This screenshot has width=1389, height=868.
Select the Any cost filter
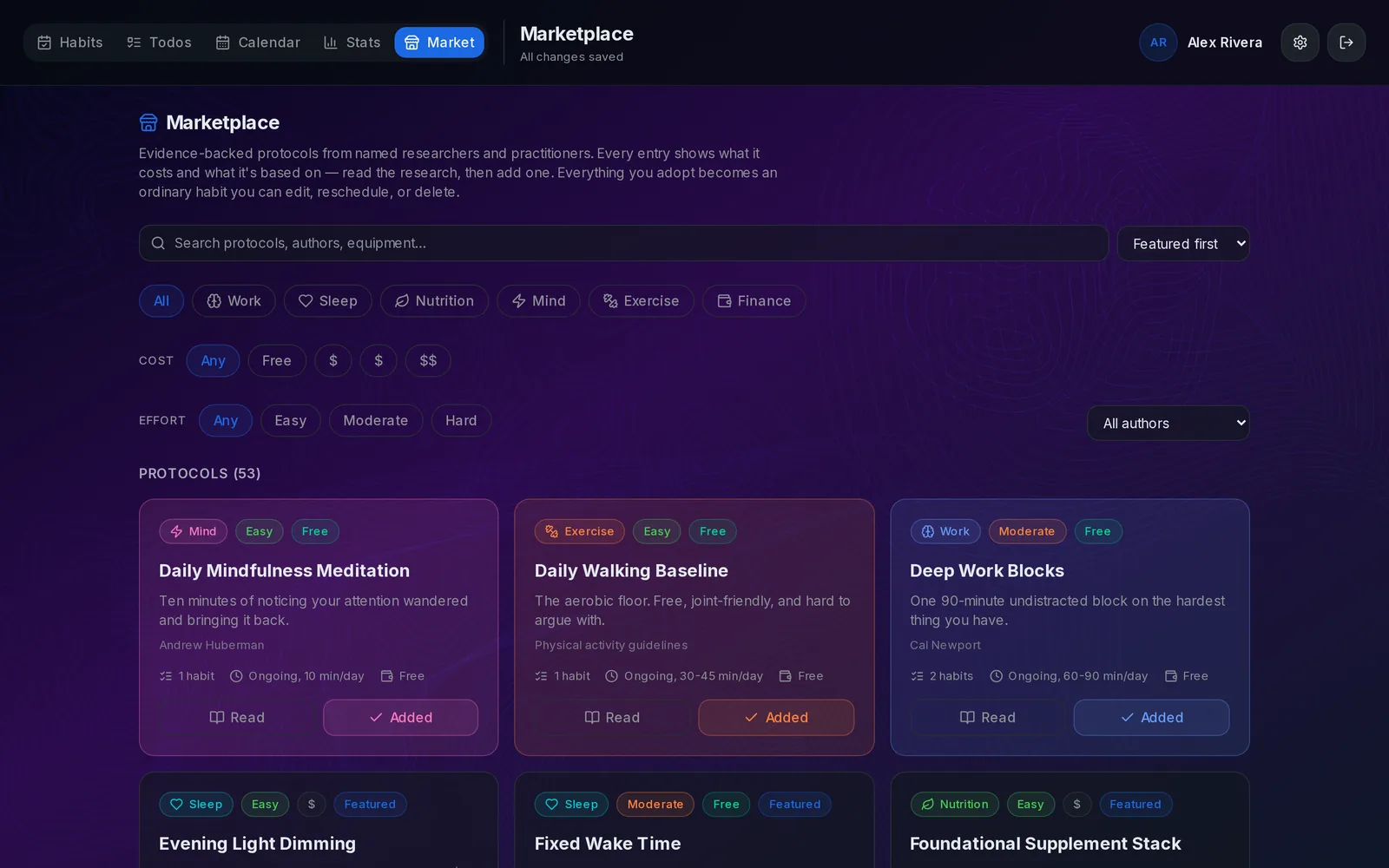point(213,361)
